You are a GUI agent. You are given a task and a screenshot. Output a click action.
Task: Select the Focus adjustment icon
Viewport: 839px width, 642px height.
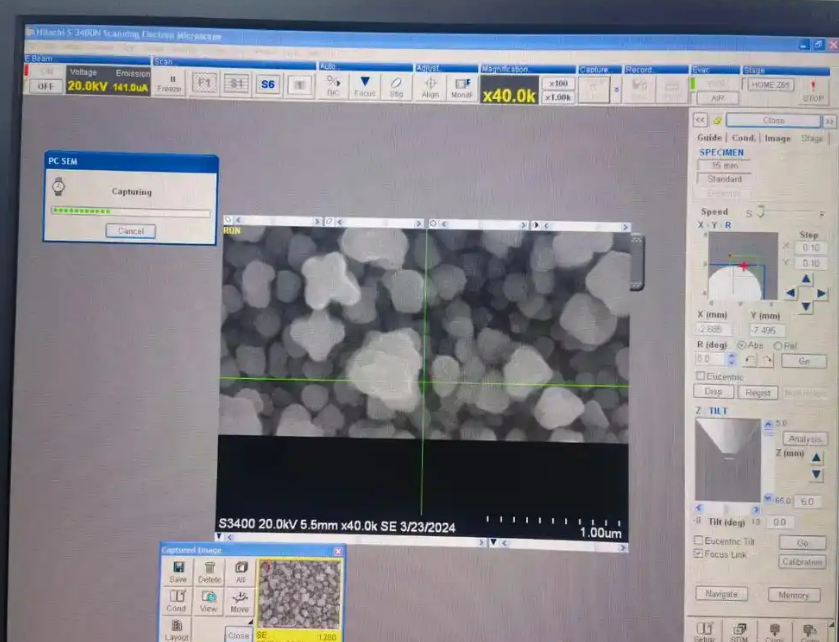[x=365, y=84]
